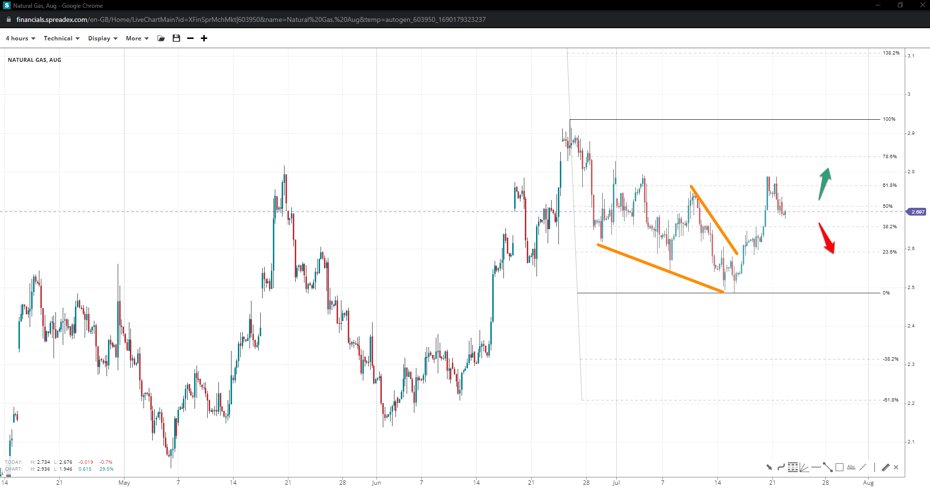Select the arrow drawing tool
Screen dimensions: 930x493
point(769,467)
